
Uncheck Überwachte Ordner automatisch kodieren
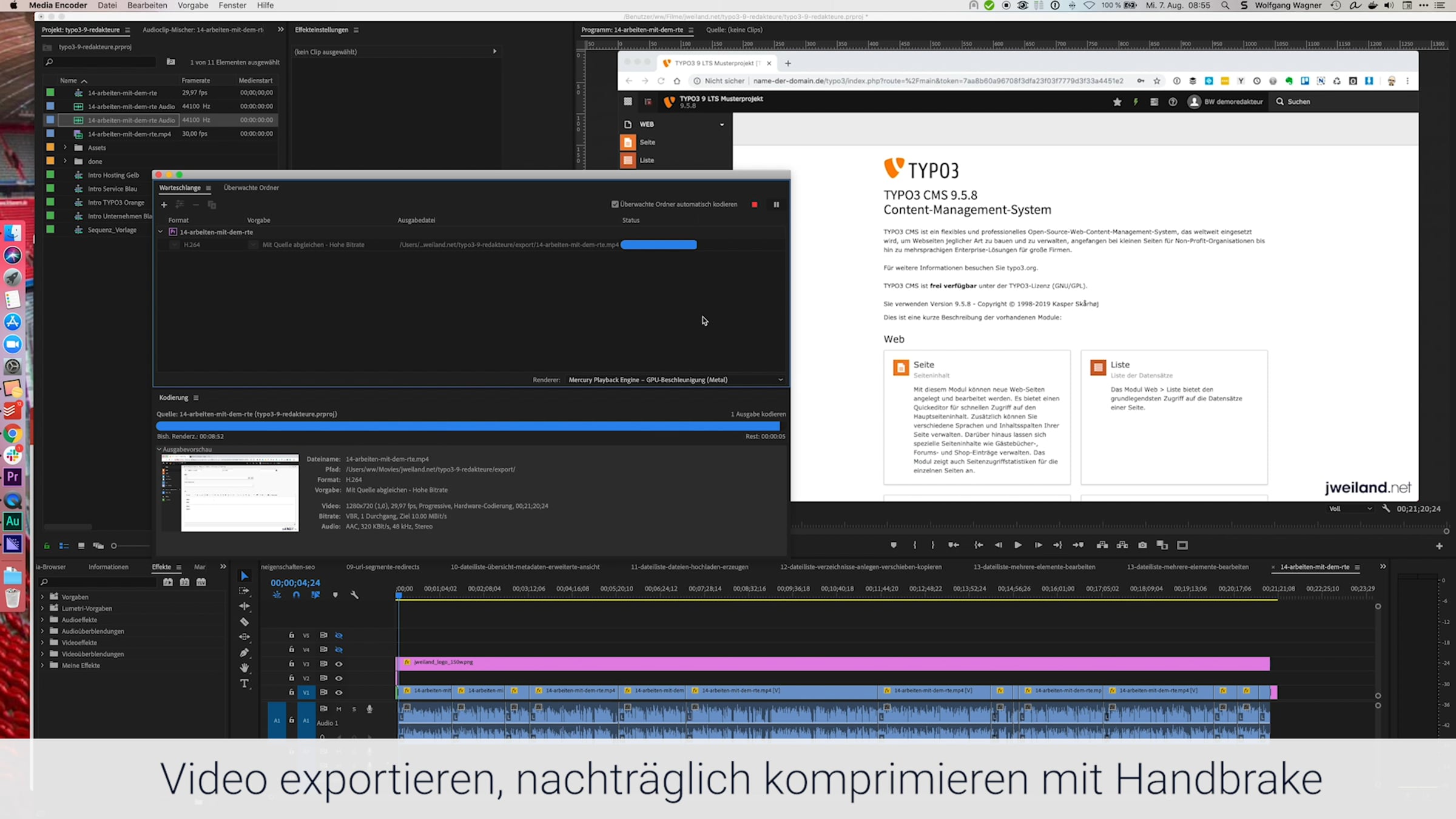pos(615,204)
